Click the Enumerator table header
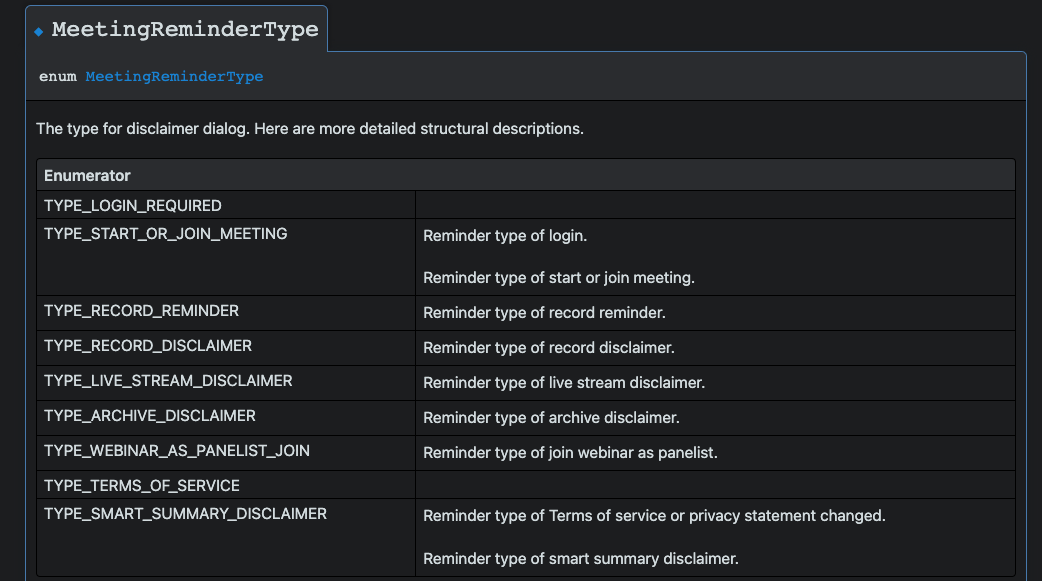The height and width of the screenshot is (581, 1042). 87,175
